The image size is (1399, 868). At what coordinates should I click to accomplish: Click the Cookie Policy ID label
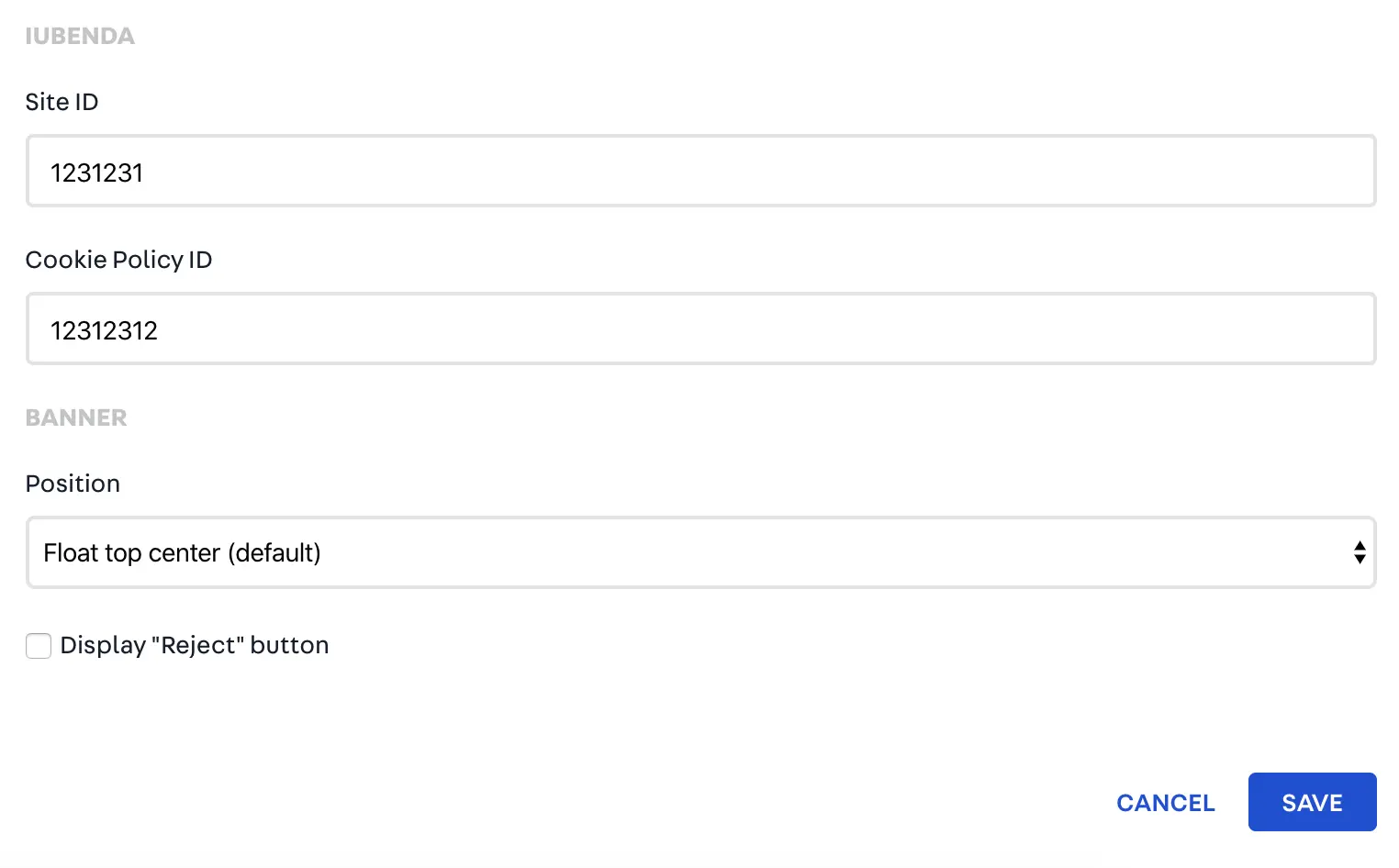(x=118, y=260)
